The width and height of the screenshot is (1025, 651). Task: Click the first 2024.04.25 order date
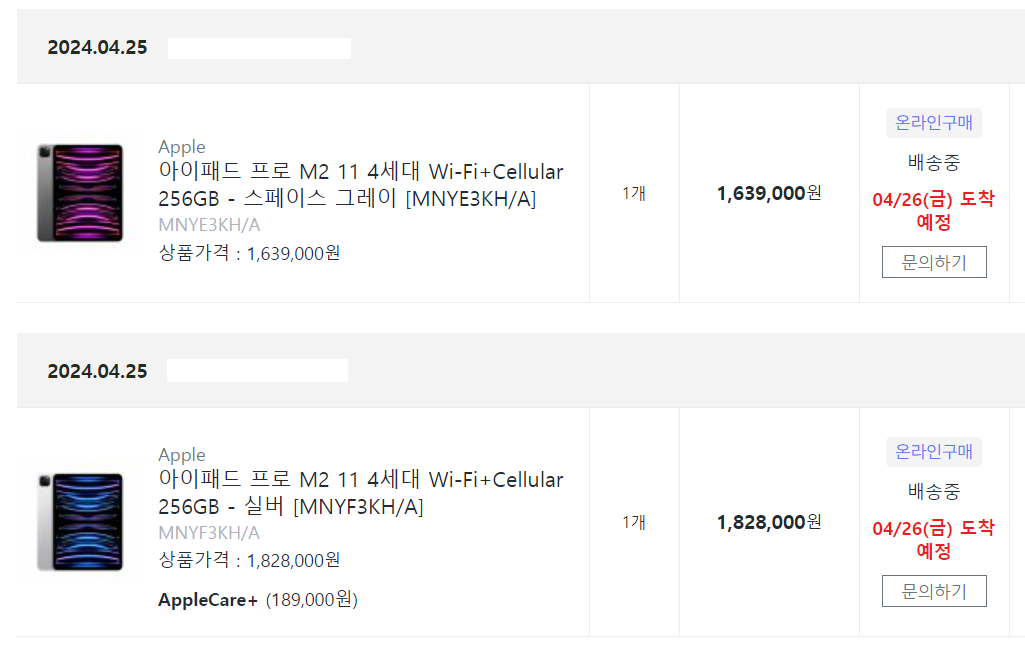tap(97, 48)
